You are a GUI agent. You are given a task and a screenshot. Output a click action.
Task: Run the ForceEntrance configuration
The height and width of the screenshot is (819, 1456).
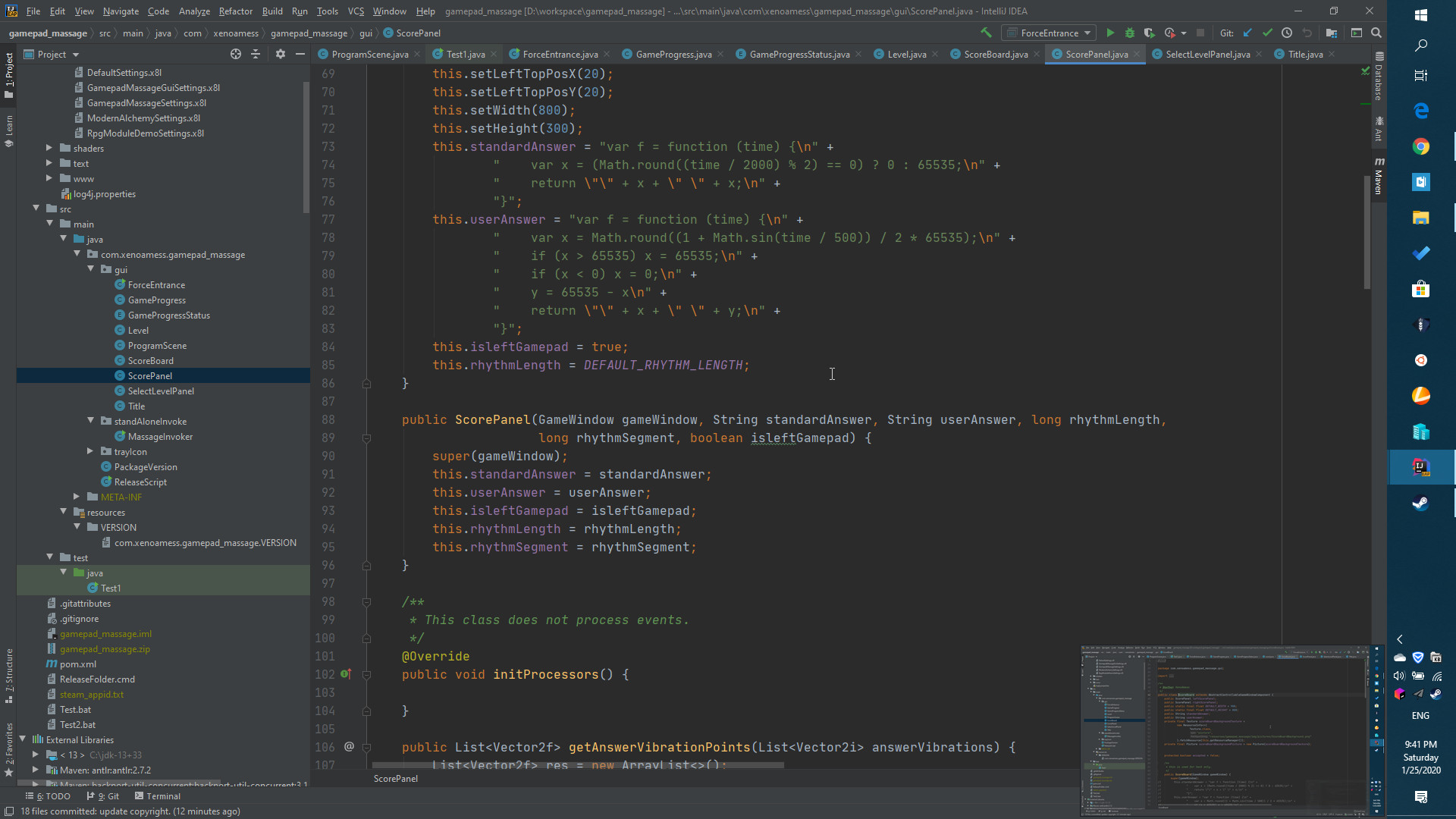pyautogui.click(x=1110, y=33)
